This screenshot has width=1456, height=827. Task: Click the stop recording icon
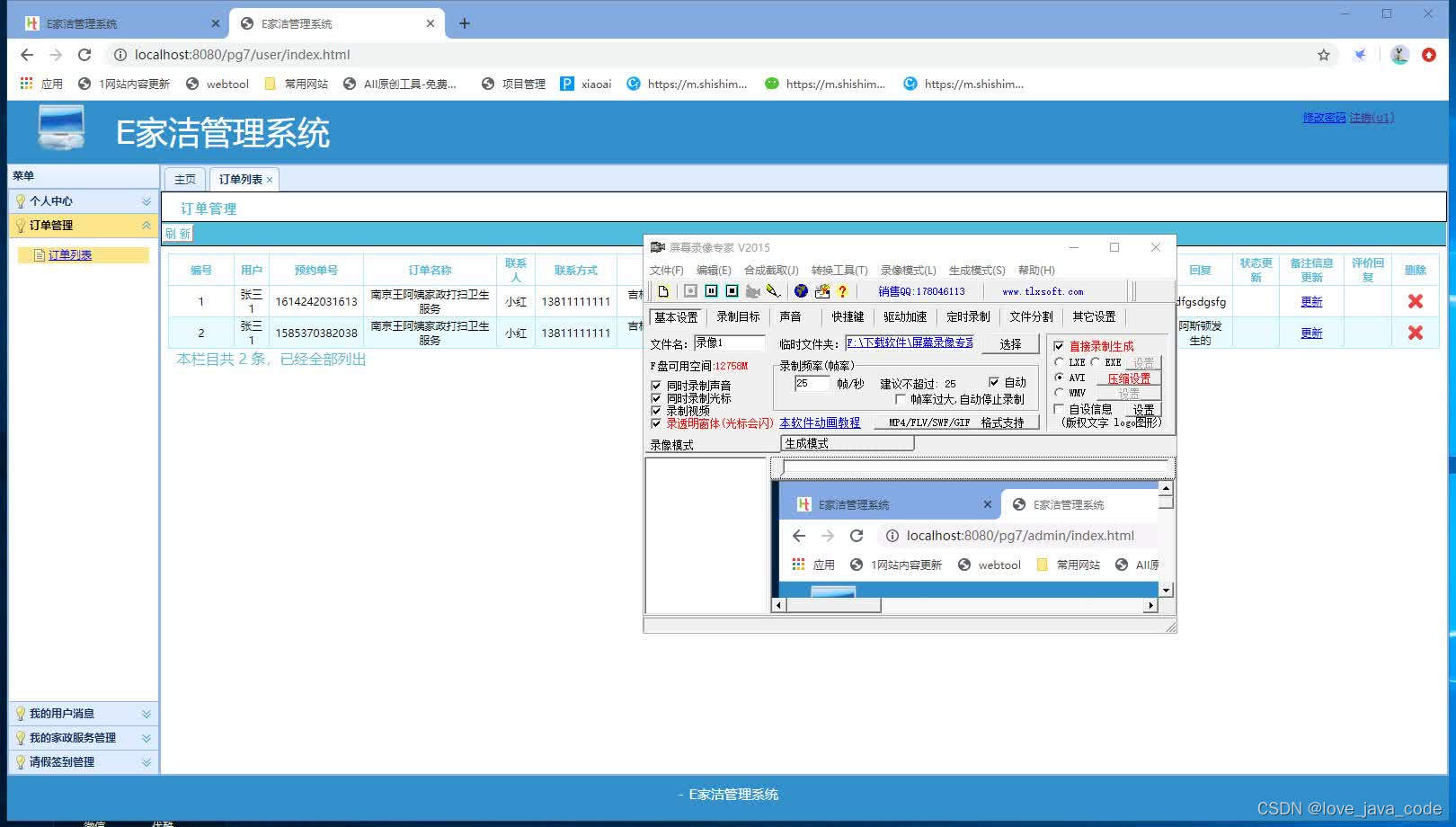pos(732,291)
